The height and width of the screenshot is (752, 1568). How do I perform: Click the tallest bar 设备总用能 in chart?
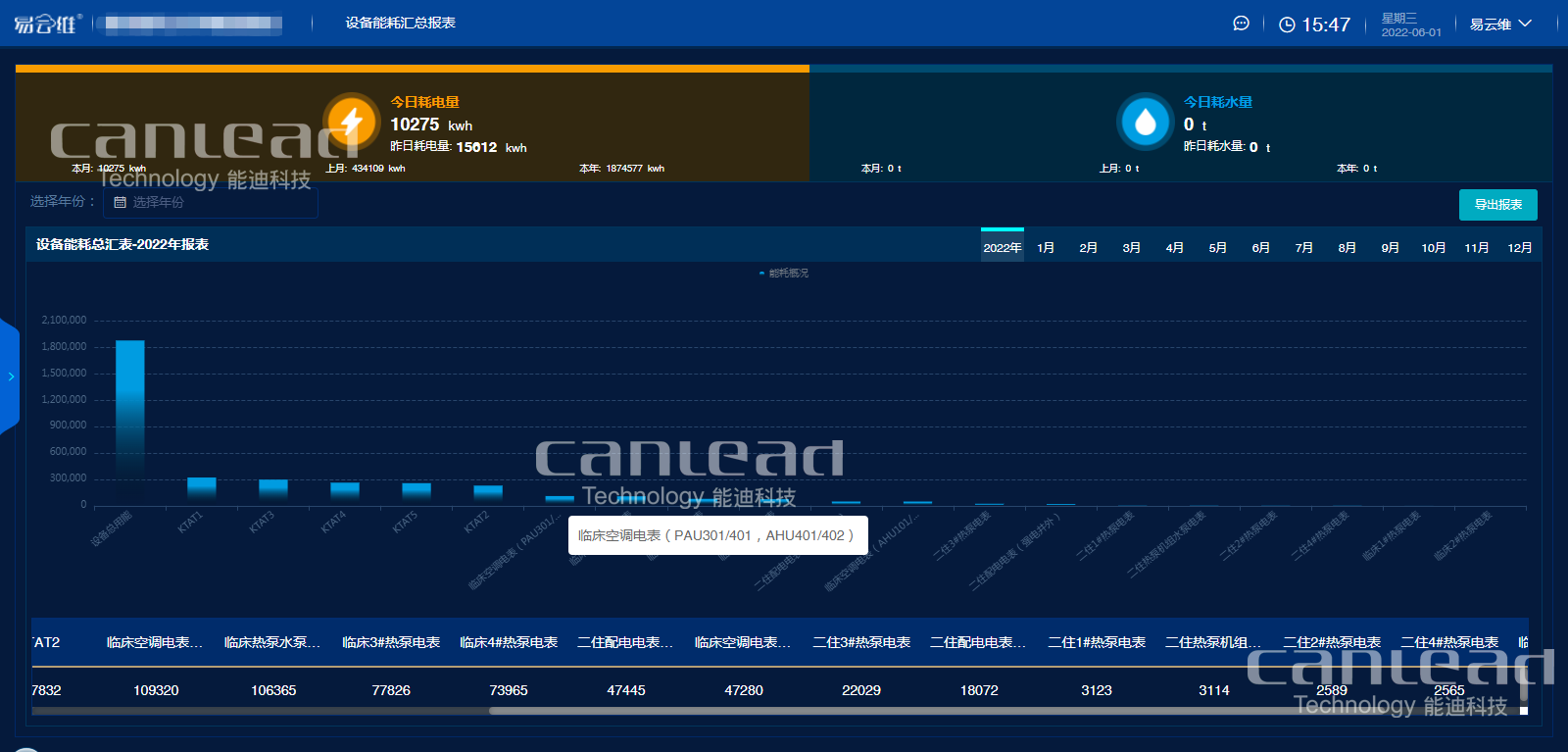(130, 422)
